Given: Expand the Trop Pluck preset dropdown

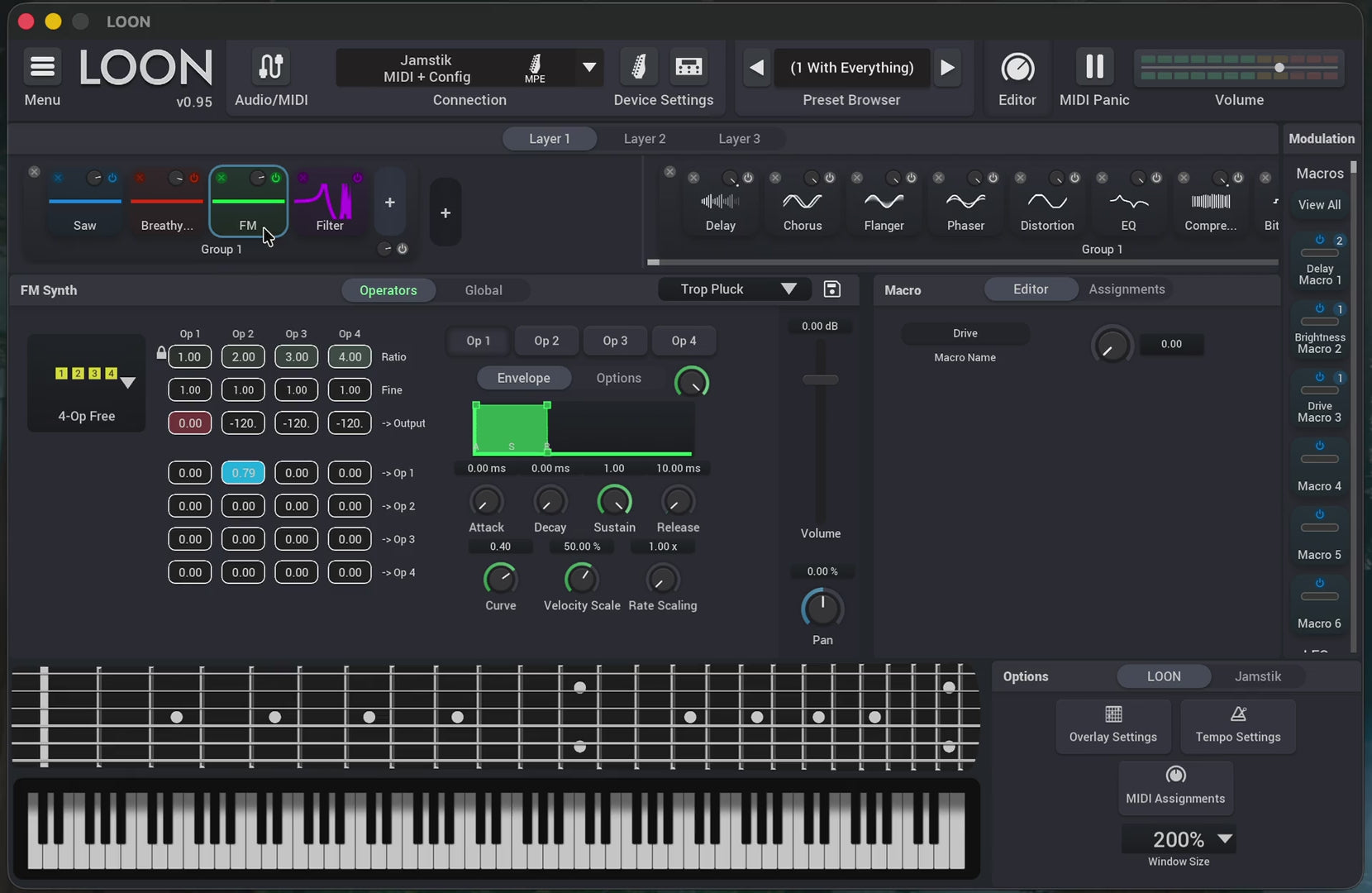Looking at the screenshot, I should tap(788, 289).
